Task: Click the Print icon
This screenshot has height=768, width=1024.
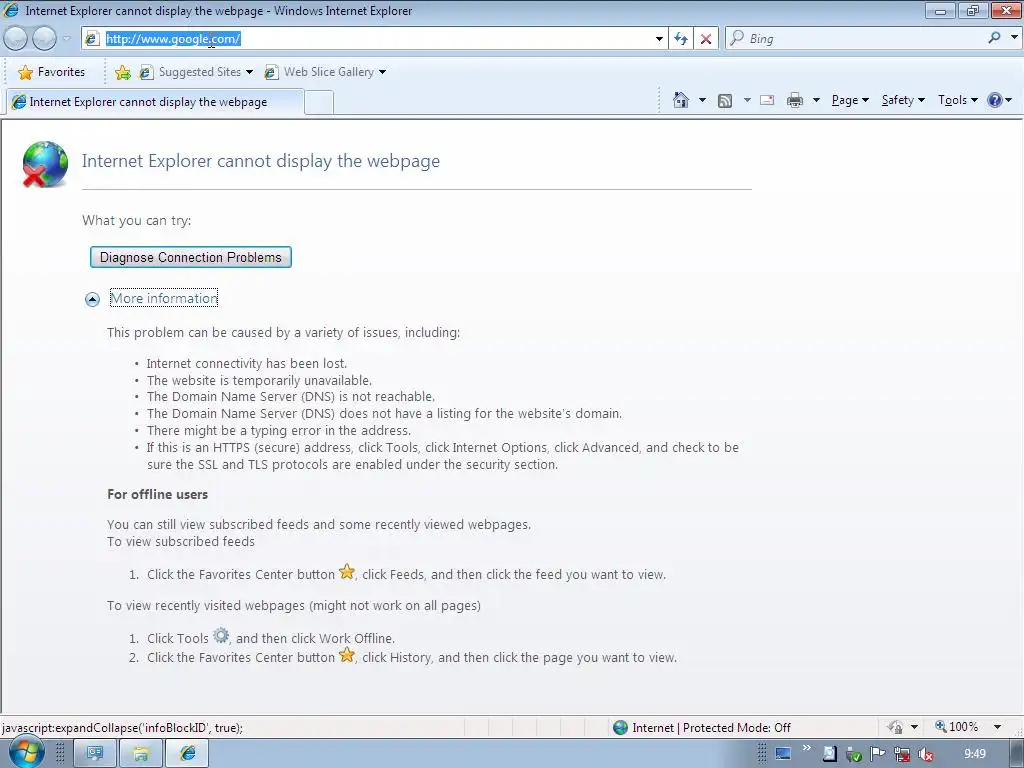Action: pyautogui.click(x=795, y=100)
